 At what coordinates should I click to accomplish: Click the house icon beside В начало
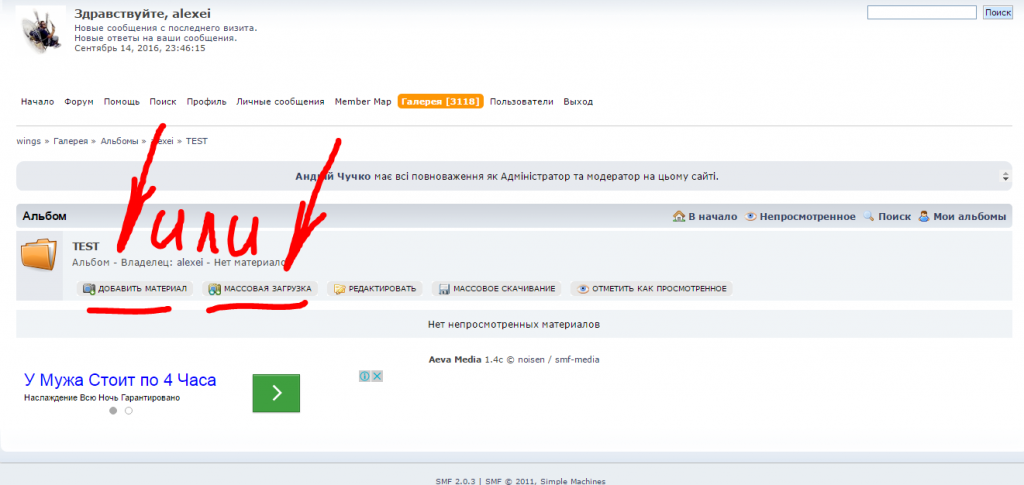[x=679, y=216]
